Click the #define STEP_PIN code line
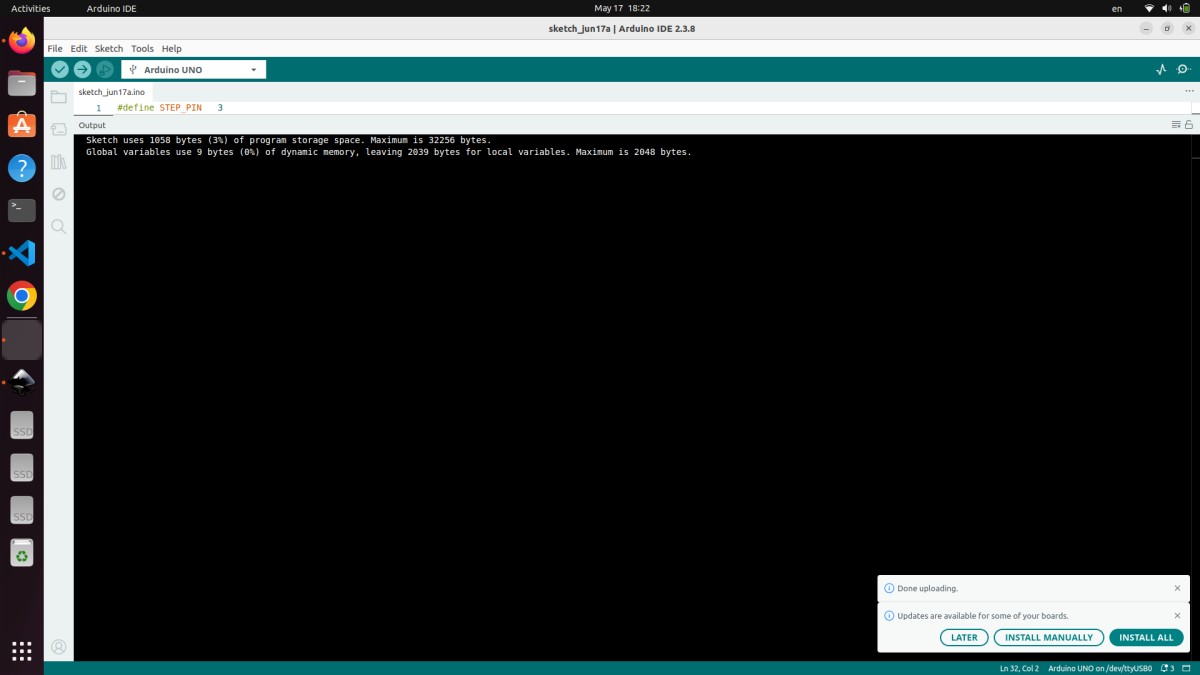Image resolution: width=1200 pixels, height=675 pixels. click(170, 107)
